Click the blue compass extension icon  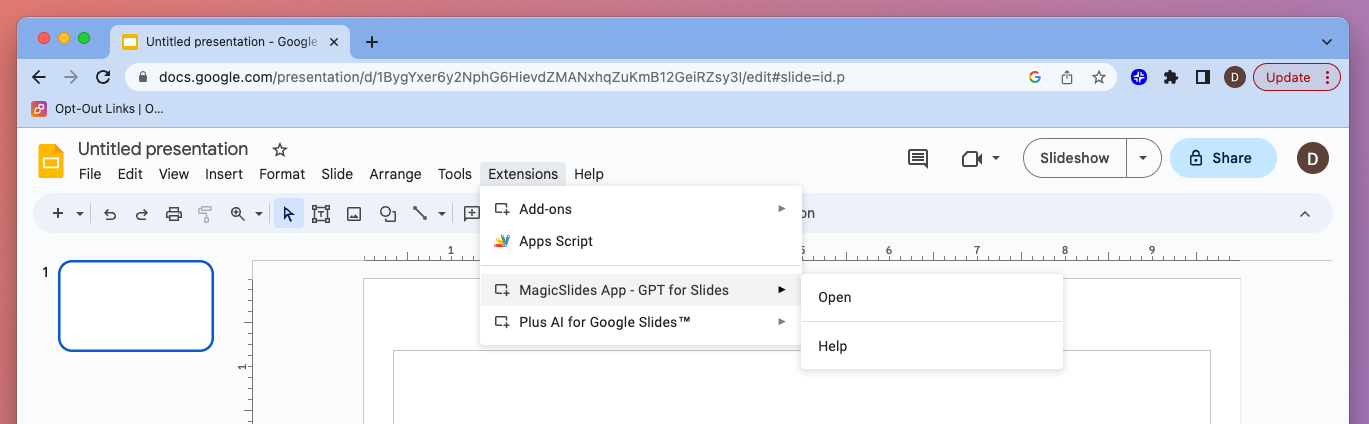click(x=1139, y=77)
